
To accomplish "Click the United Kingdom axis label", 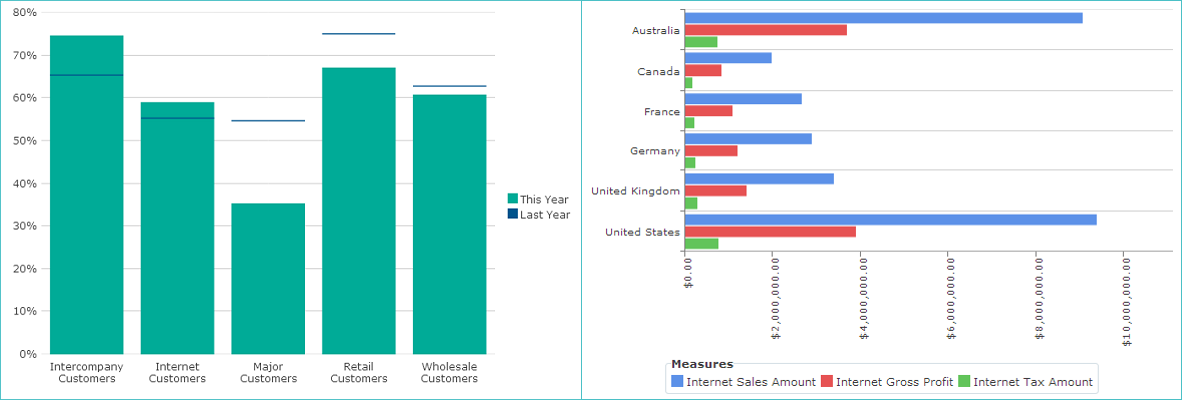I will pyautogui.click(x=635, y=192).
